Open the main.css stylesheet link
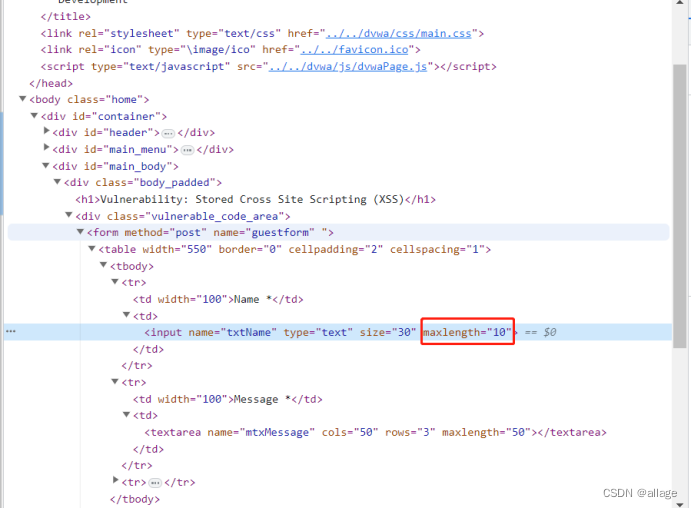The width and height of the screenshot is (692, 509). pos(399,34)
